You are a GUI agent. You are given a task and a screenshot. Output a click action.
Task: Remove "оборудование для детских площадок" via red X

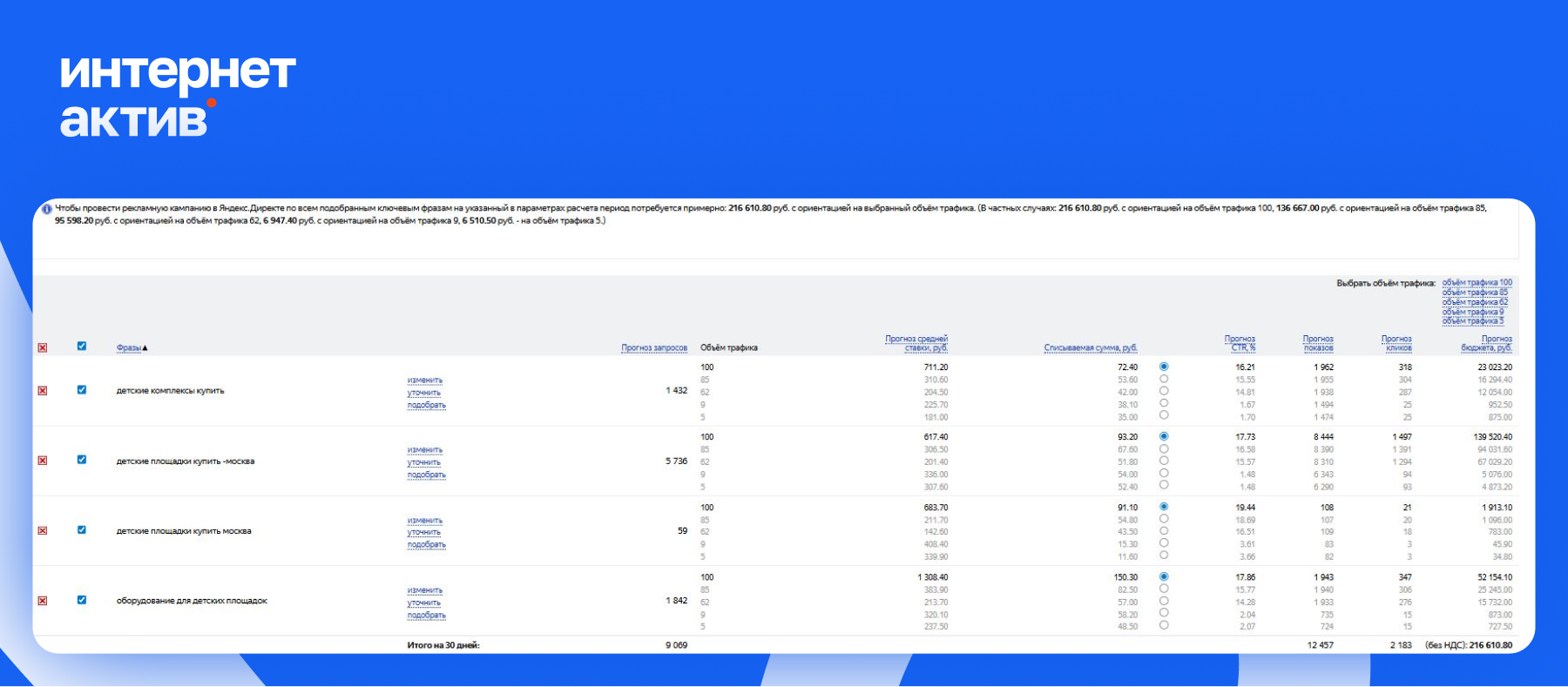click(42, 601)
